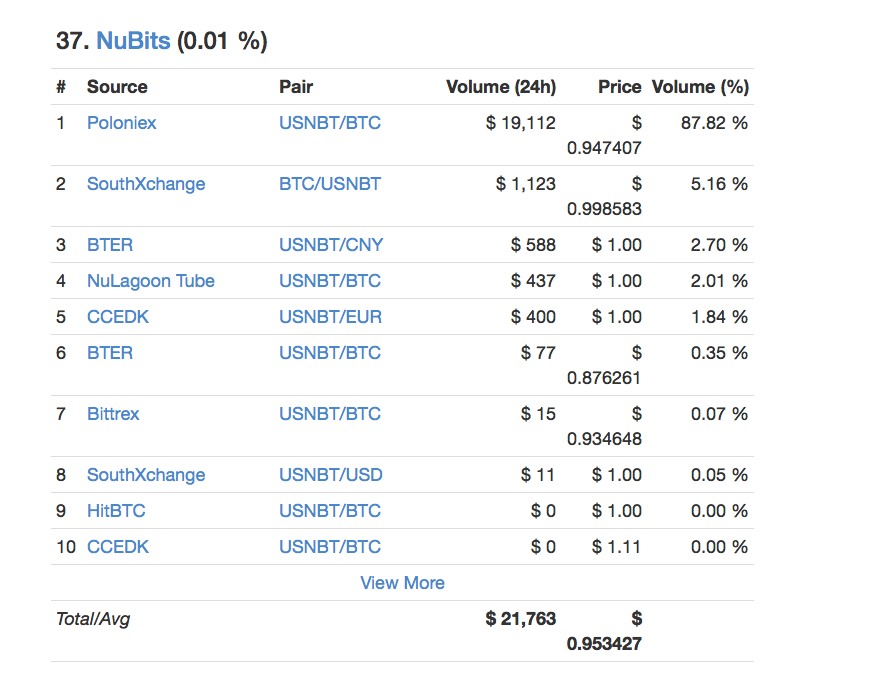Click the $ 11 volume value
Screen dimensions: 880x673
pyautogui.click(x=538, y=475)
